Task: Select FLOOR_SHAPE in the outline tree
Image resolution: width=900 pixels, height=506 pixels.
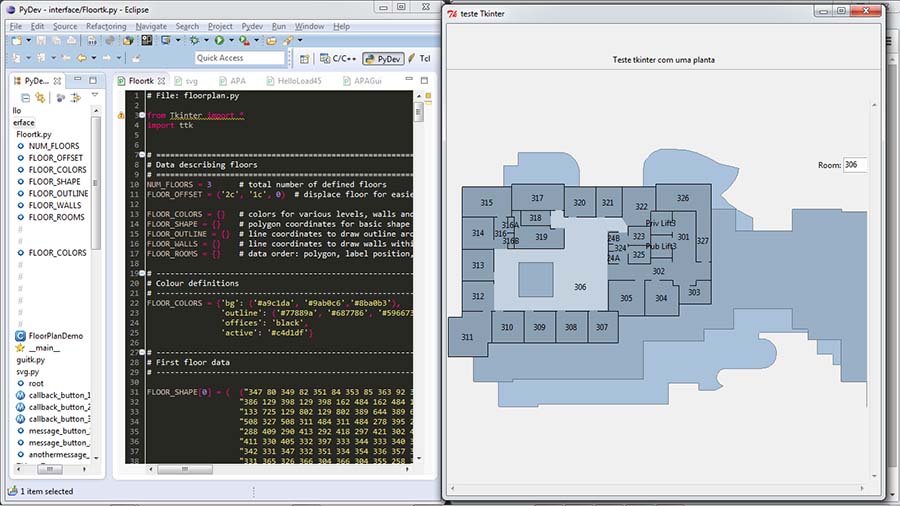Action: pyautogui.click(x=55, y=181)
